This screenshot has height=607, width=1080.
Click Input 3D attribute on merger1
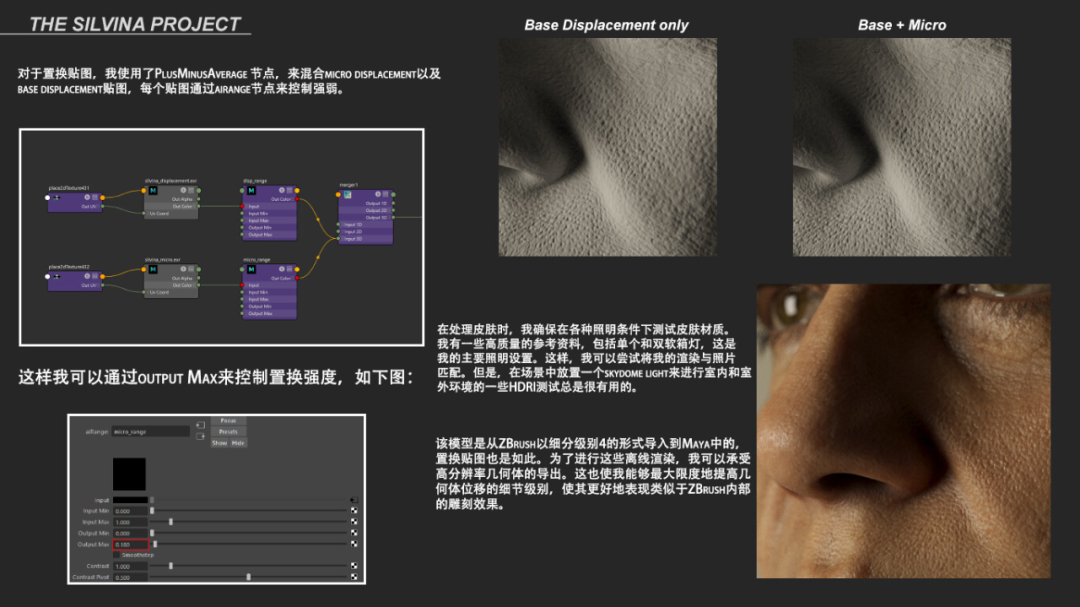pos(353,239)
